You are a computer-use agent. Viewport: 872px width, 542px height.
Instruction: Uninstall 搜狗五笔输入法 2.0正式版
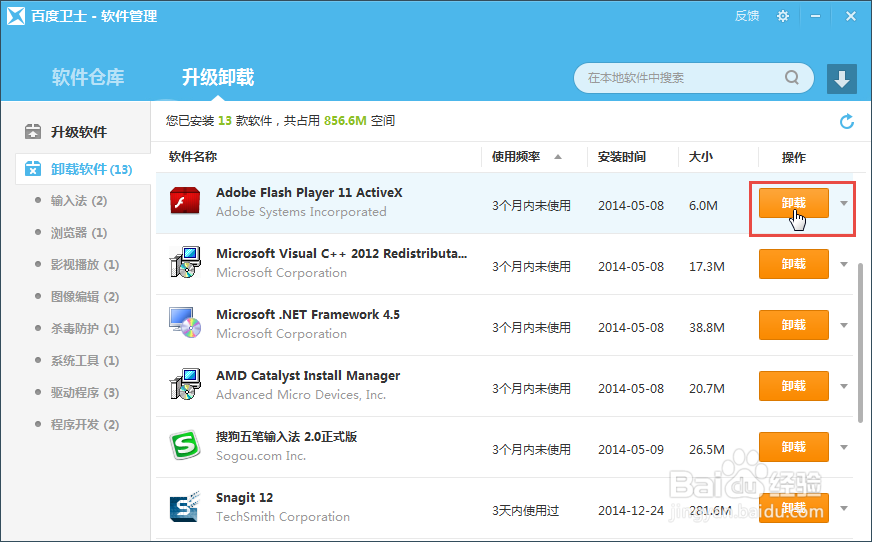pyautogui.click(x=794, y=447)
